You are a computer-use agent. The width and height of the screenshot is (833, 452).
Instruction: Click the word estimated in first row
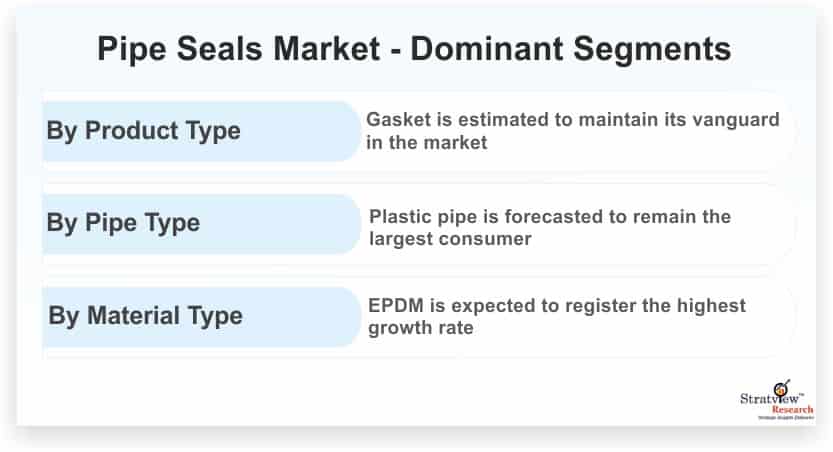tap(503, 120)
